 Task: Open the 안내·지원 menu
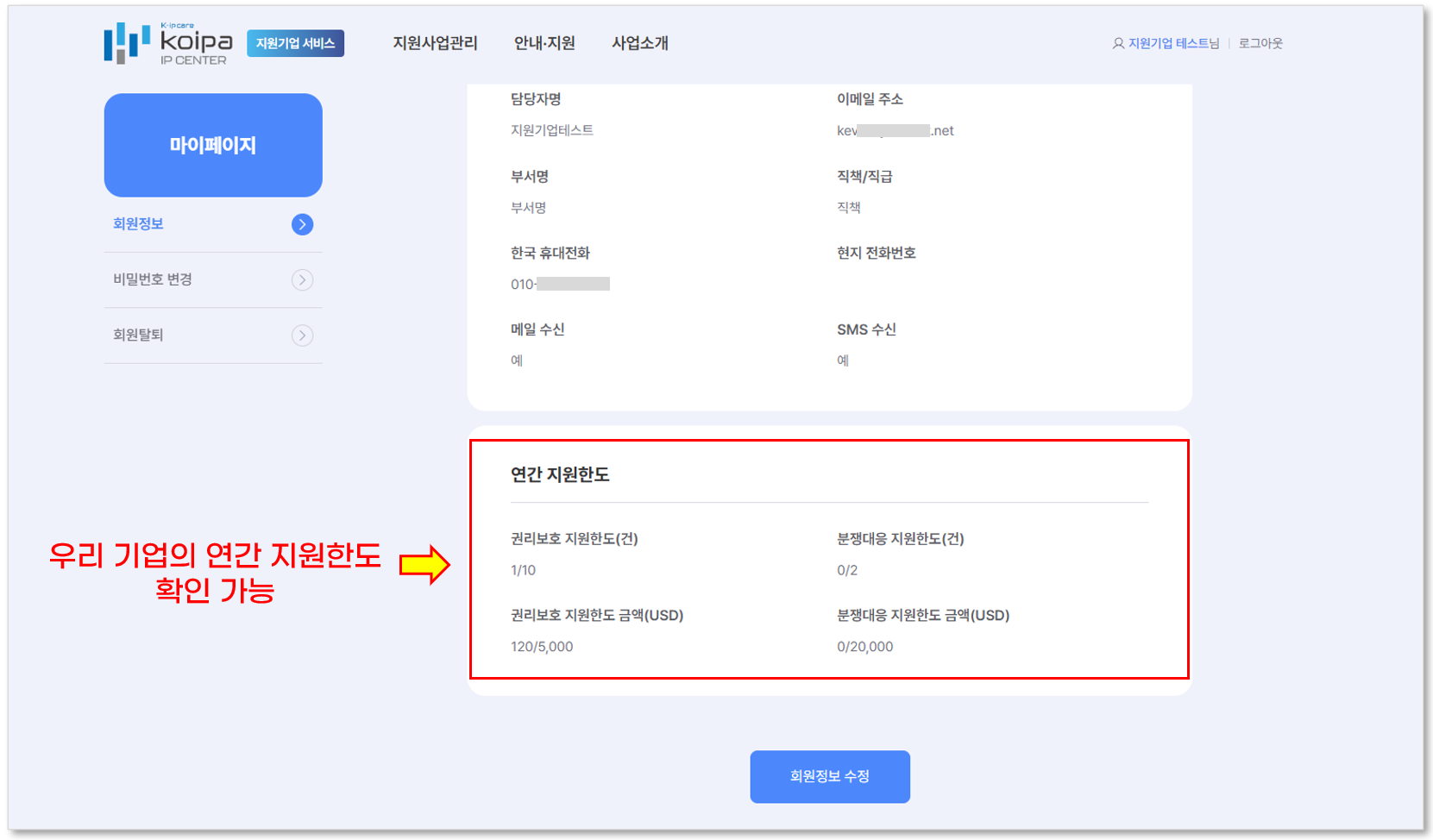point(544,43)
